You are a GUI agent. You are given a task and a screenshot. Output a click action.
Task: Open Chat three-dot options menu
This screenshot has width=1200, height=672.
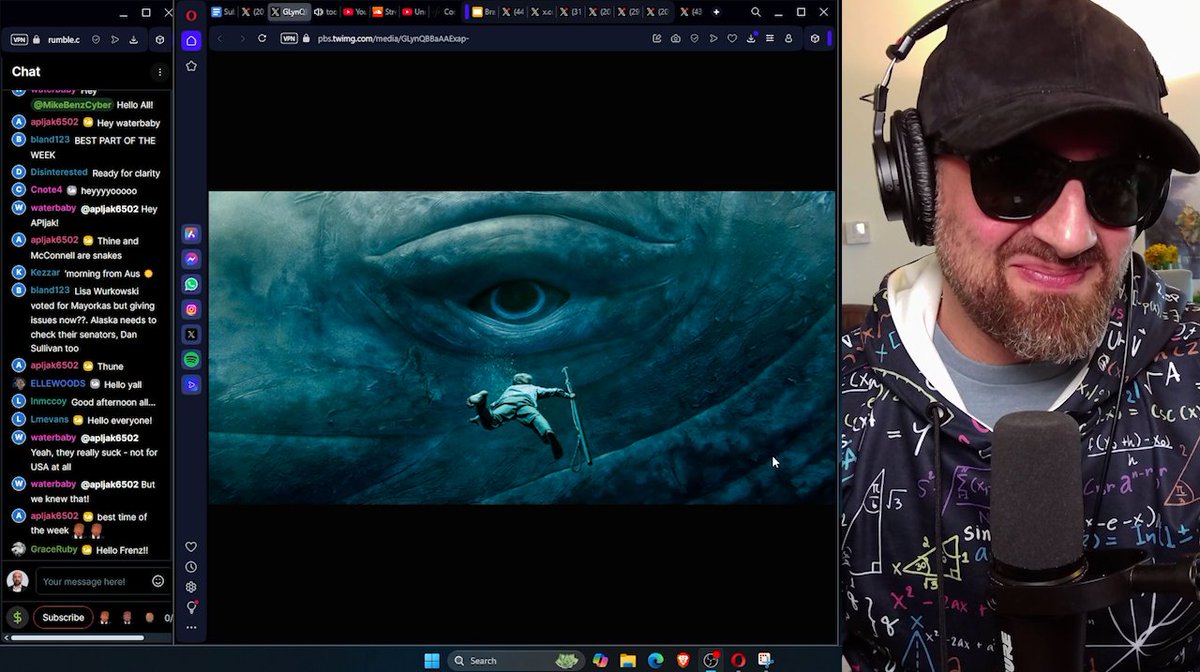[x=159, y=72]
